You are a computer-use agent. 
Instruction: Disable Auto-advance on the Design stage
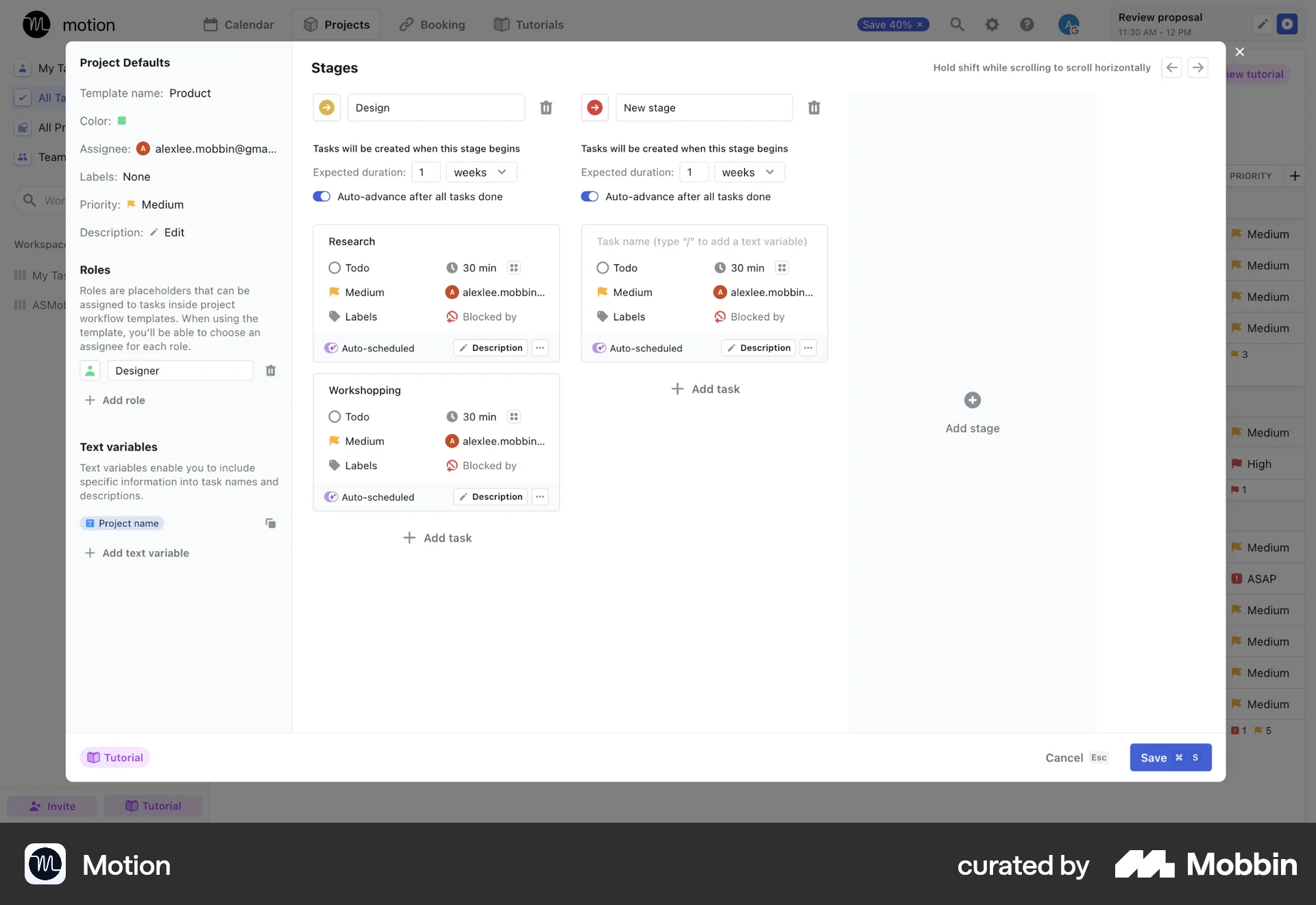point(321,196)
